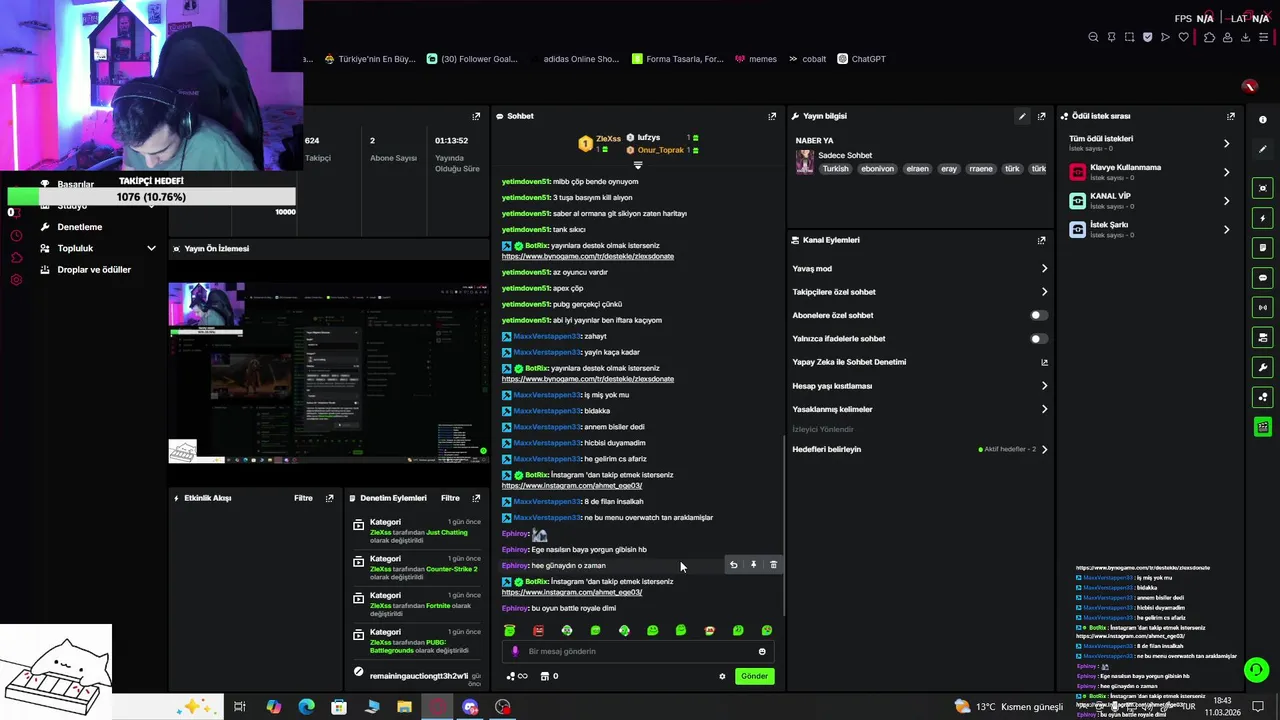This screenshot has height=720, width=1280.
Task: Click the stream preview thumbnail
Action: [328, 373]
